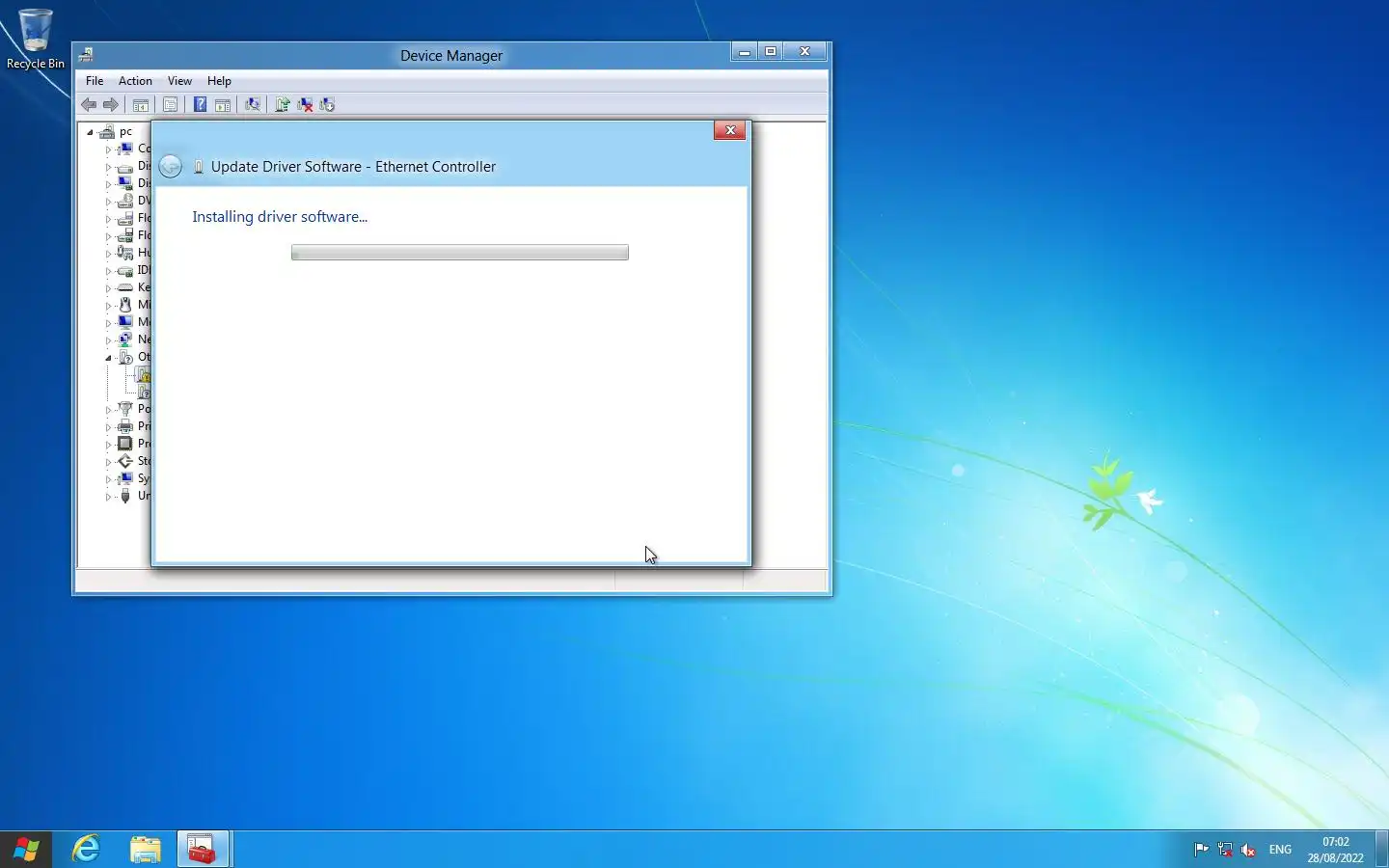Open the File menu in Device Manager

pyautogui.click(x=95, y=81)
